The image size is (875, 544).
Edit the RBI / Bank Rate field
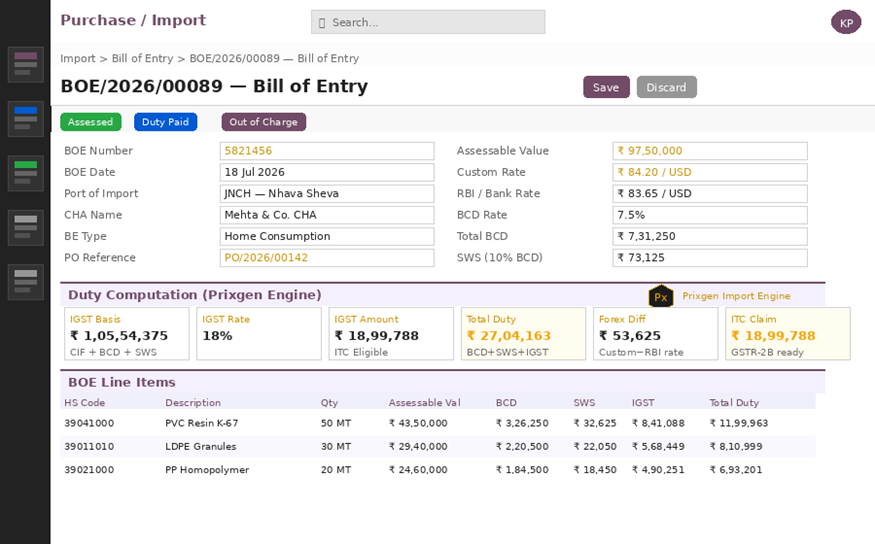tap(710, 194)
